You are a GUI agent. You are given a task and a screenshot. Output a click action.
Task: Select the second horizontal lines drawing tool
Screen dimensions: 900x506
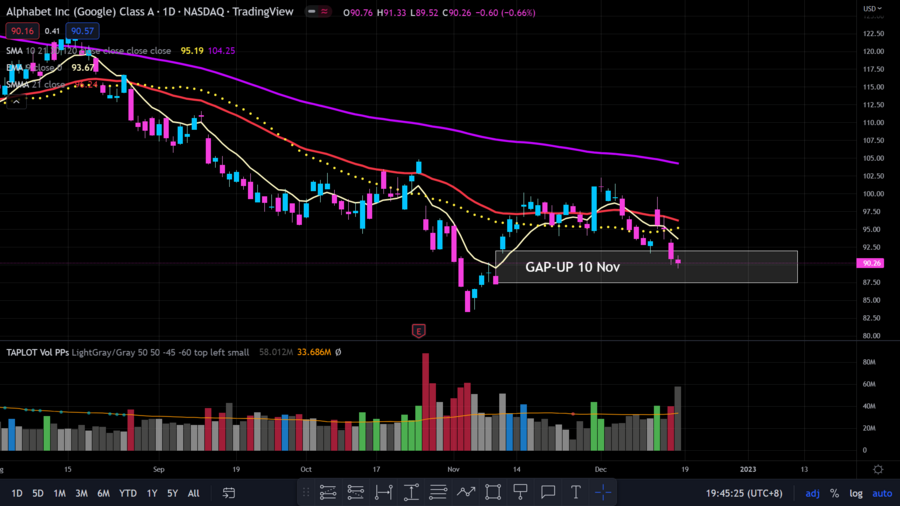[355, 492]
